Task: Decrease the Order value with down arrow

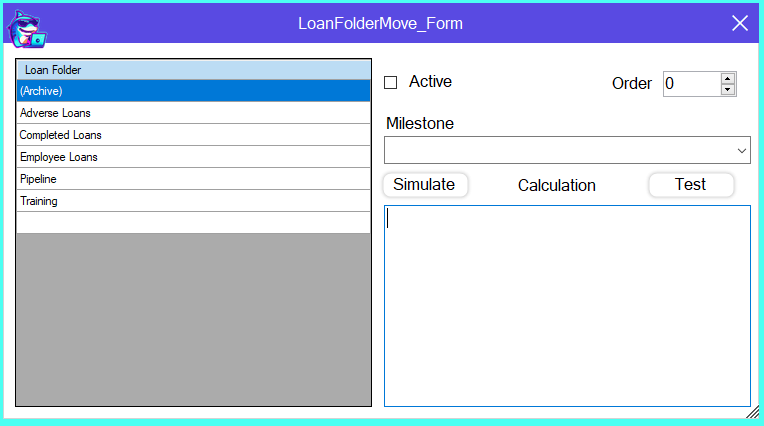Action: tap(728, 90)
